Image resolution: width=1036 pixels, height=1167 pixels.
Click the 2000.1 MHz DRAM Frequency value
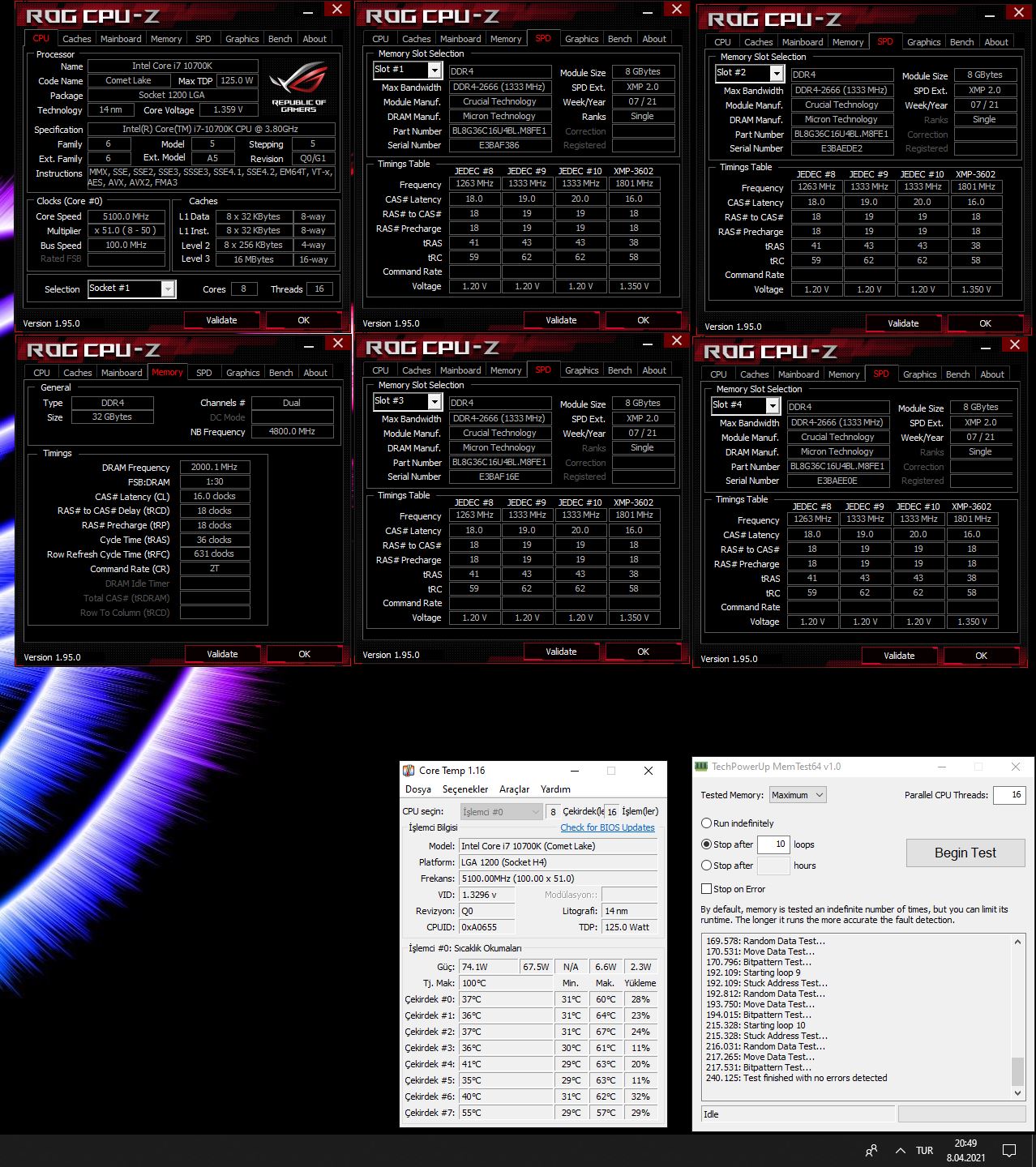(214, 467)
